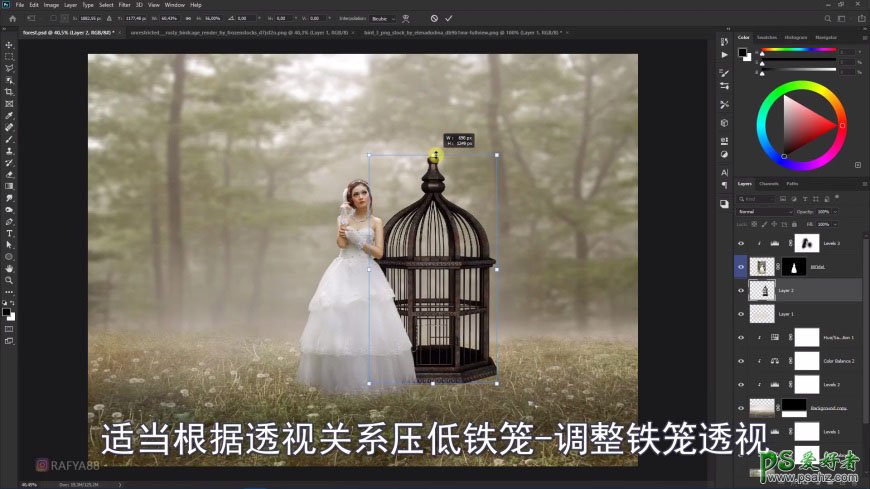Click the foreground color swatch in Color panel

[742, 52]
